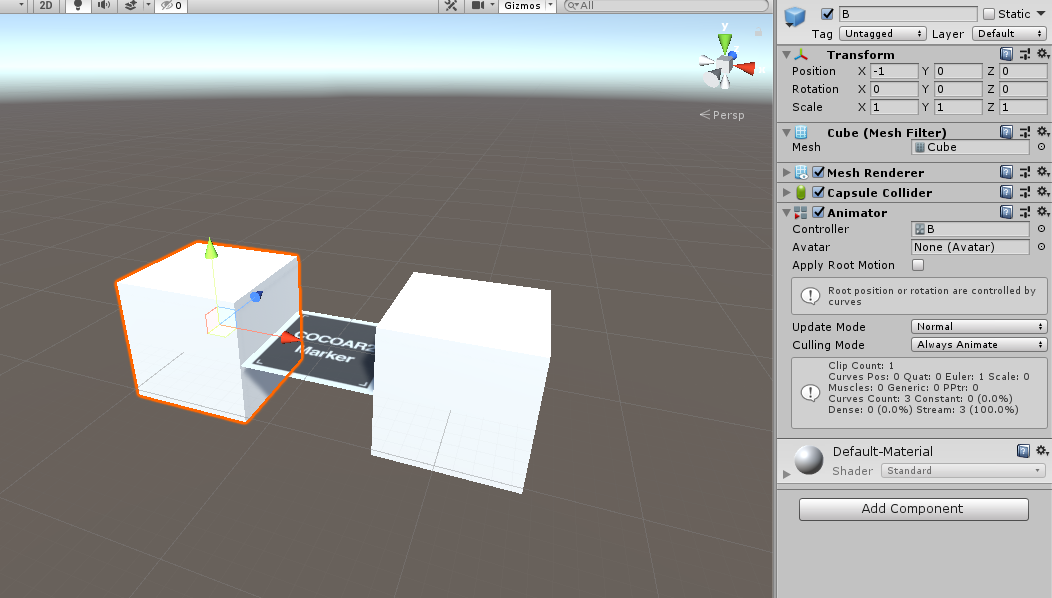The image size is (1052, 598).
Task: Click the Position X field
Action: tap(894, 70)
